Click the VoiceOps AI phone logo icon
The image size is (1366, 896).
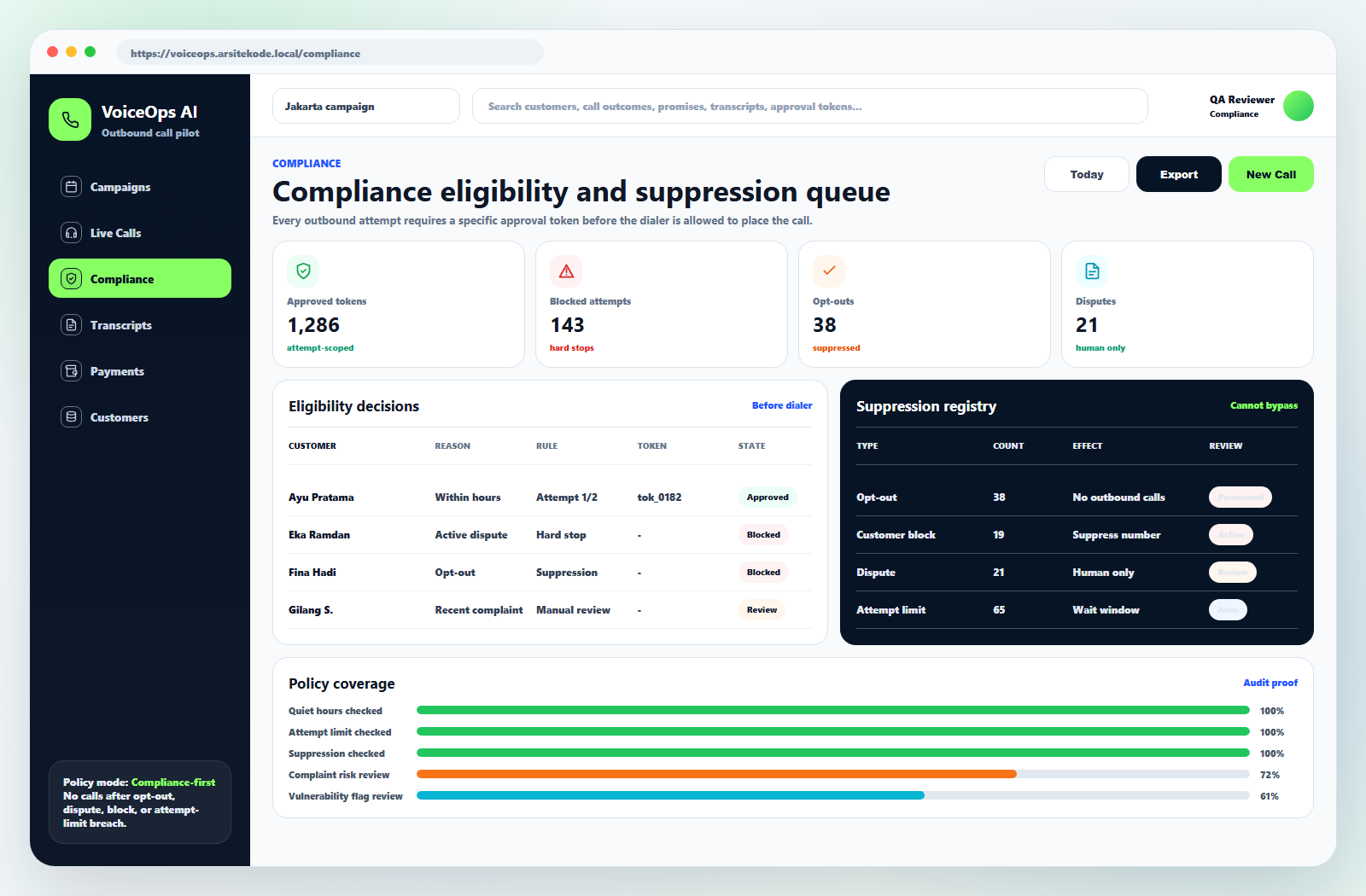coord(70,119)
